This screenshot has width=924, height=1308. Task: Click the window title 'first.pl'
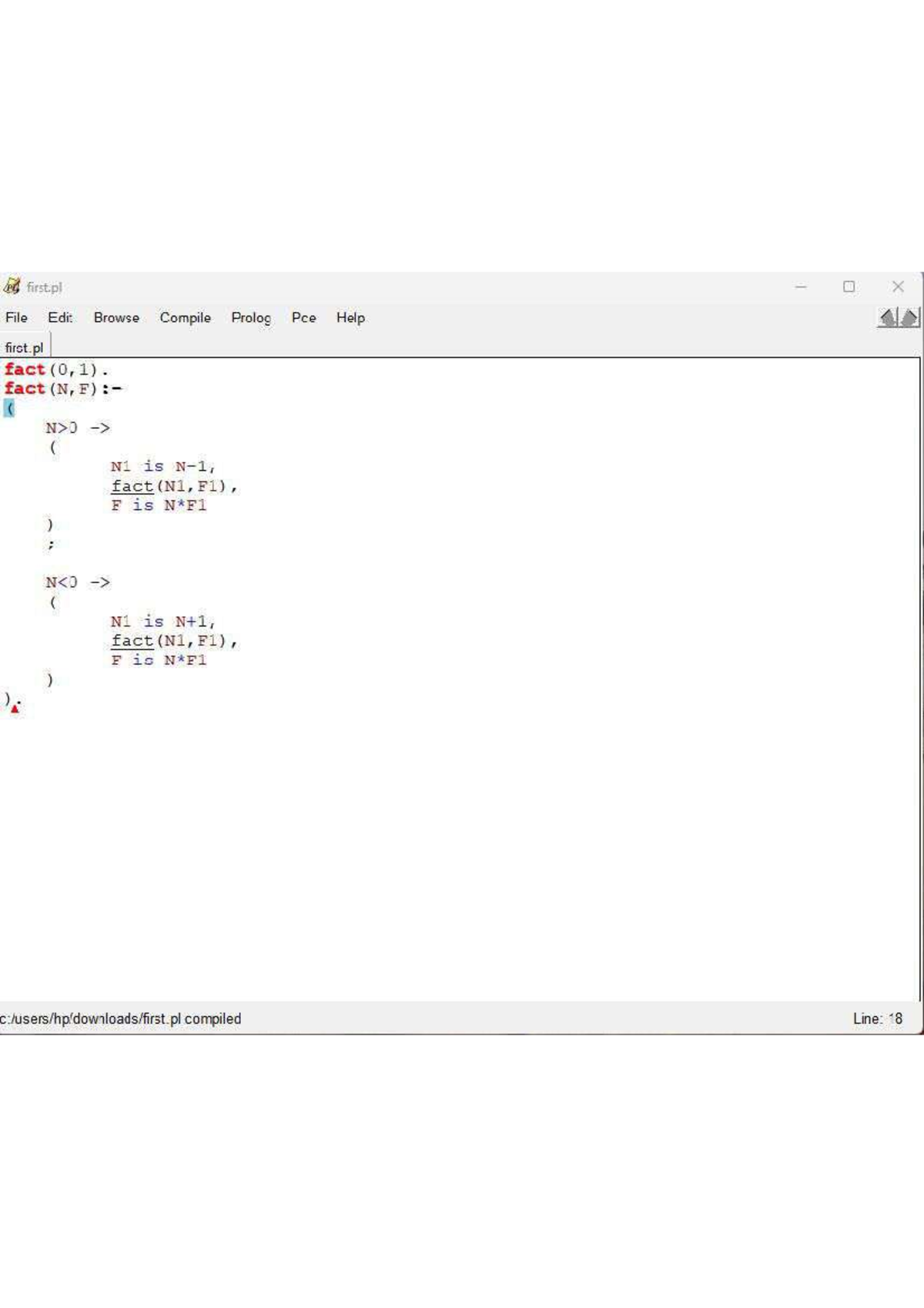[44, 287]
